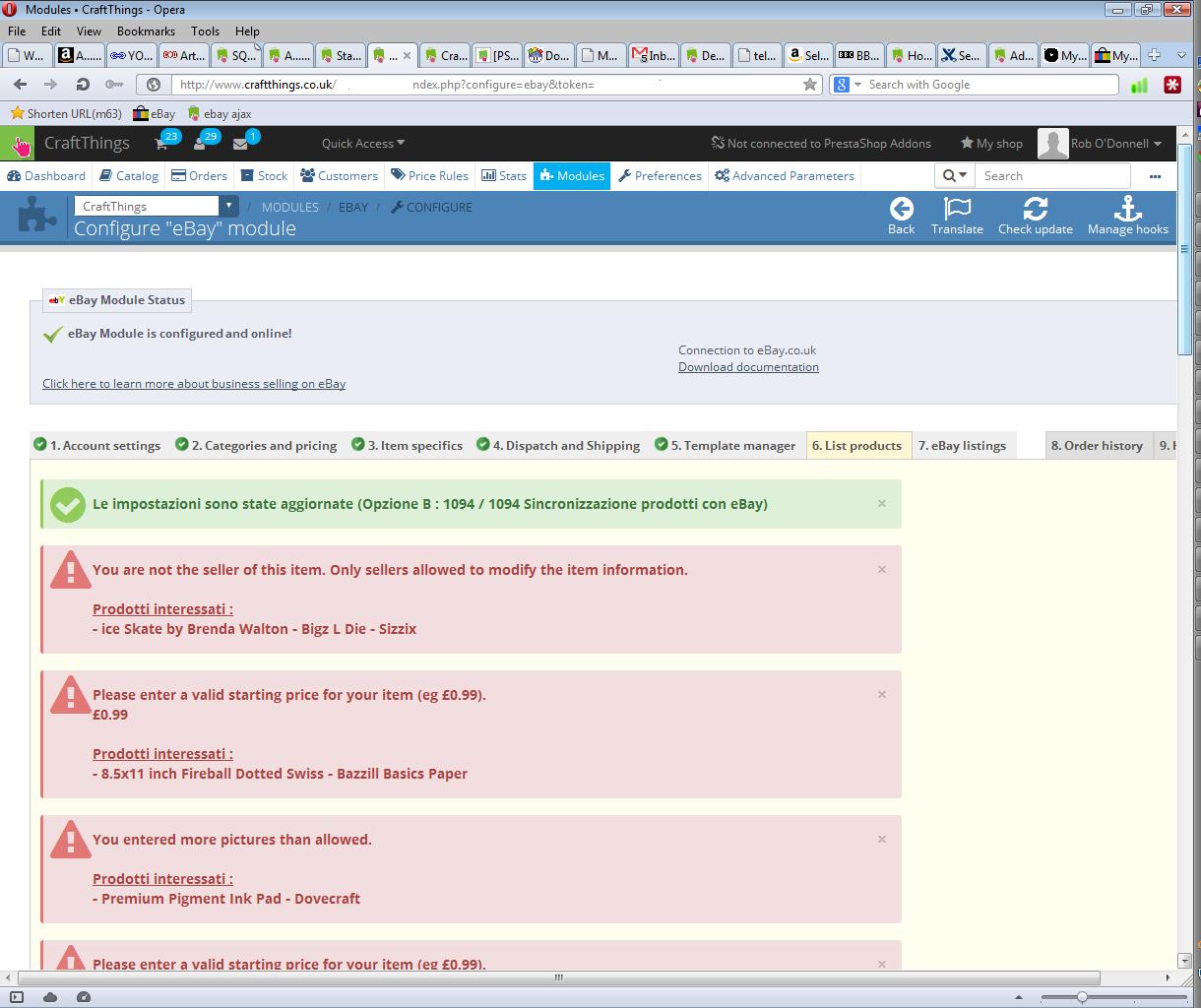Click the browser Forward arrow
Screen dimensions: 1201x1008
tap(51, 85)
